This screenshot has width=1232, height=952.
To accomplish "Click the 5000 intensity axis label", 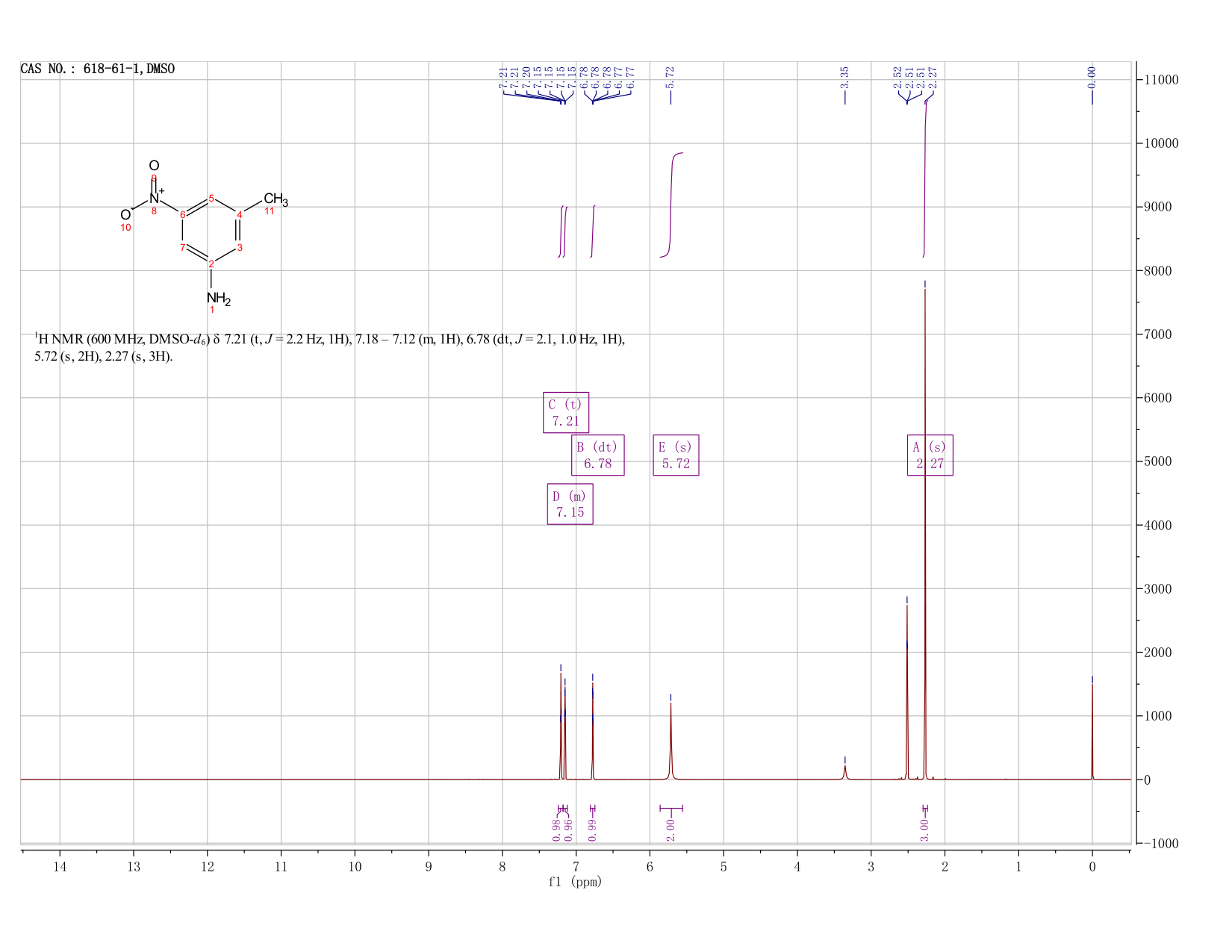I will pyautogui.click(x=1157, y=461).
